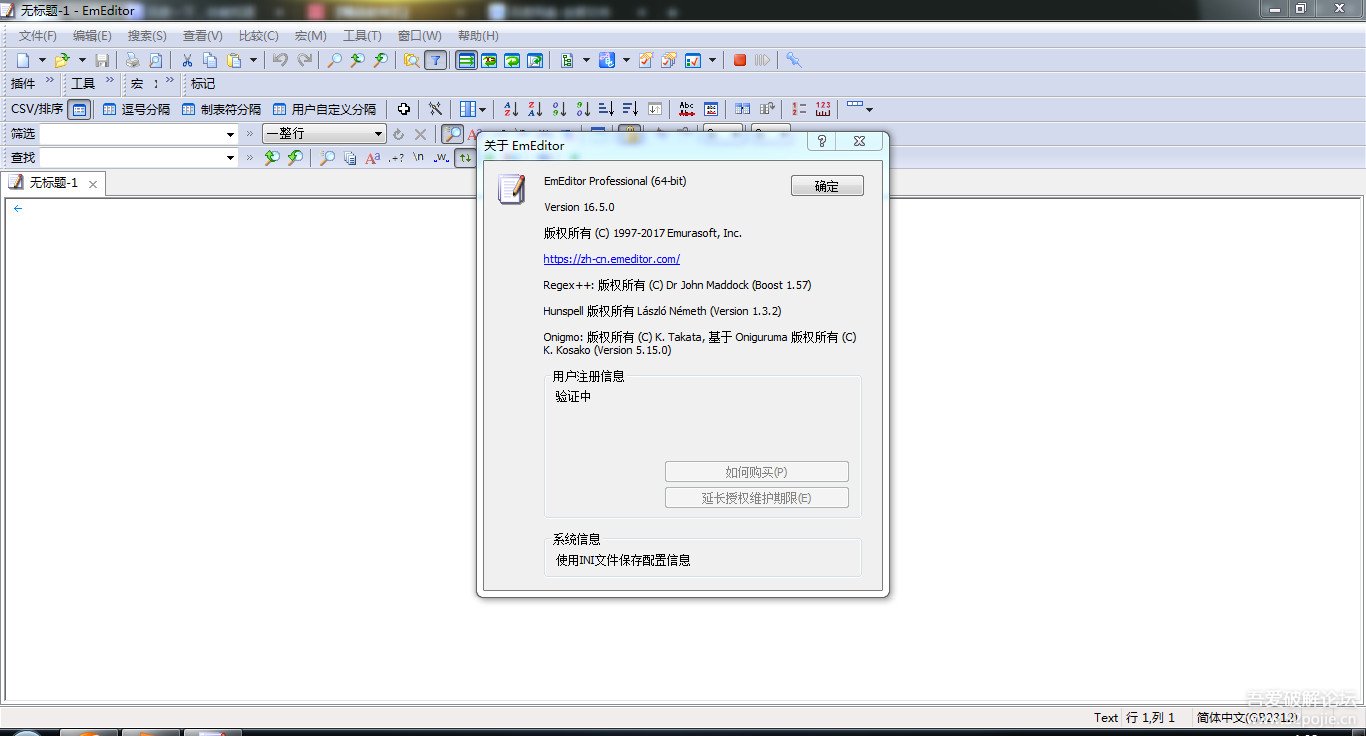The width and height of the screenshot is (1366, 736).
Task: Click the 延长授权维护期限(E) button
Action: [x=756, y=498]
